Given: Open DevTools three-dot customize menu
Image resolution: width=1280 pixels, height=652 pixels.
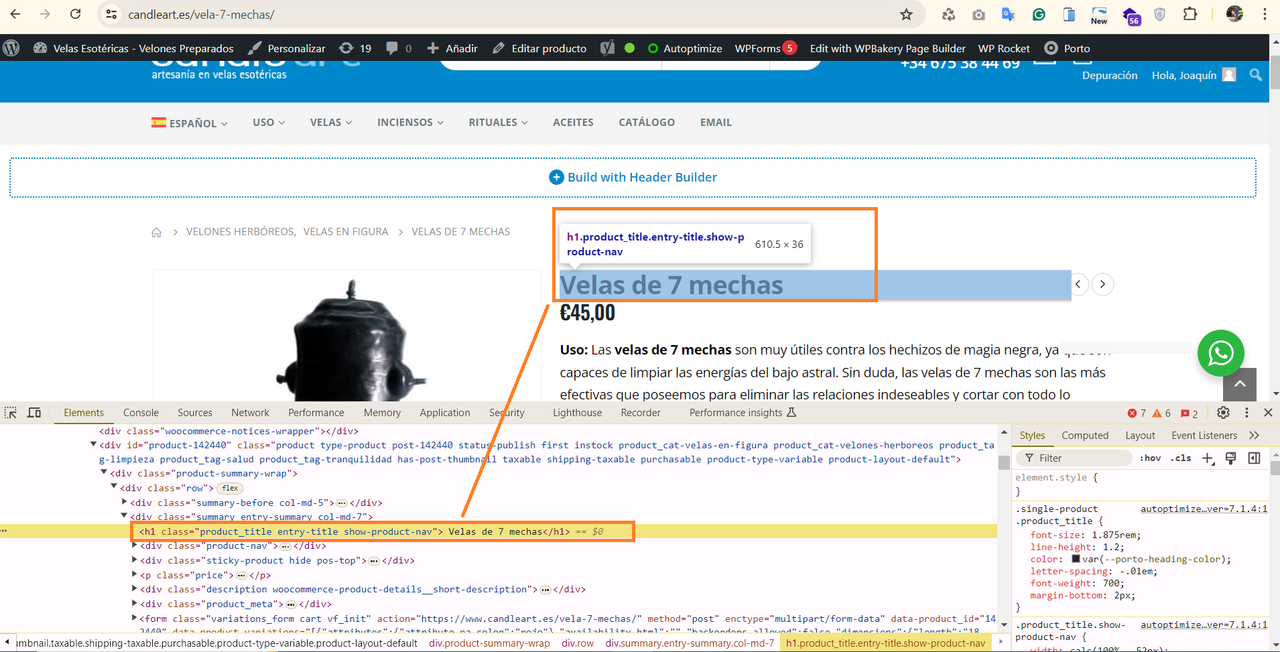Looking at the screenshot, I should (1246, 412).
